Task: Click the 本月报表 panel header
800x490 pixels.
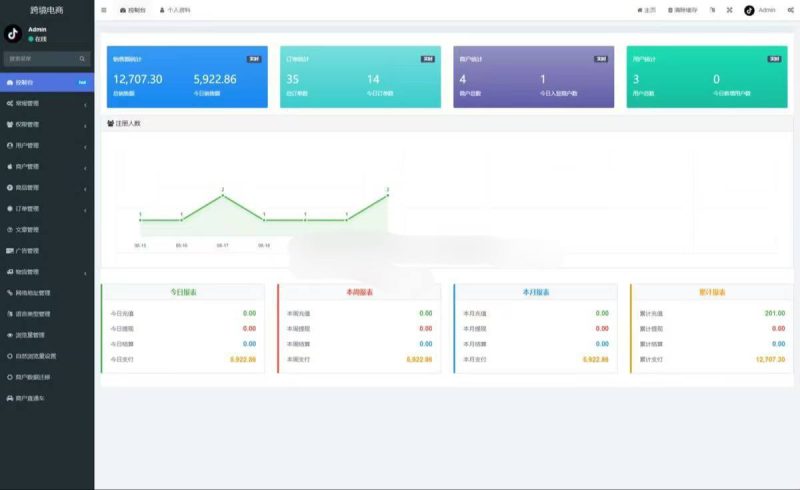Action: 536,292
